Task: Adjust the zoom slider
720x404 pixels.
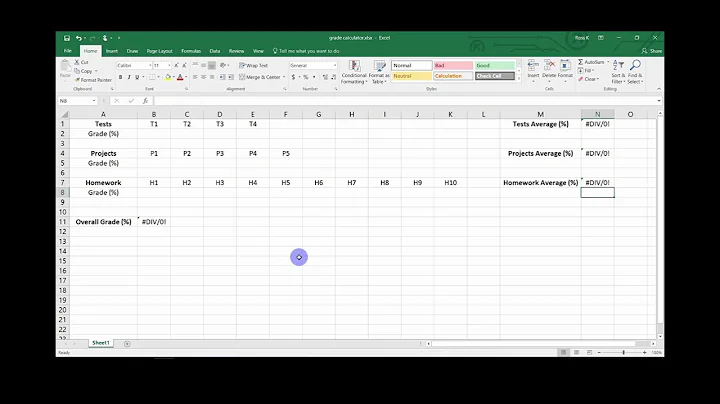Action: (623, 353)
